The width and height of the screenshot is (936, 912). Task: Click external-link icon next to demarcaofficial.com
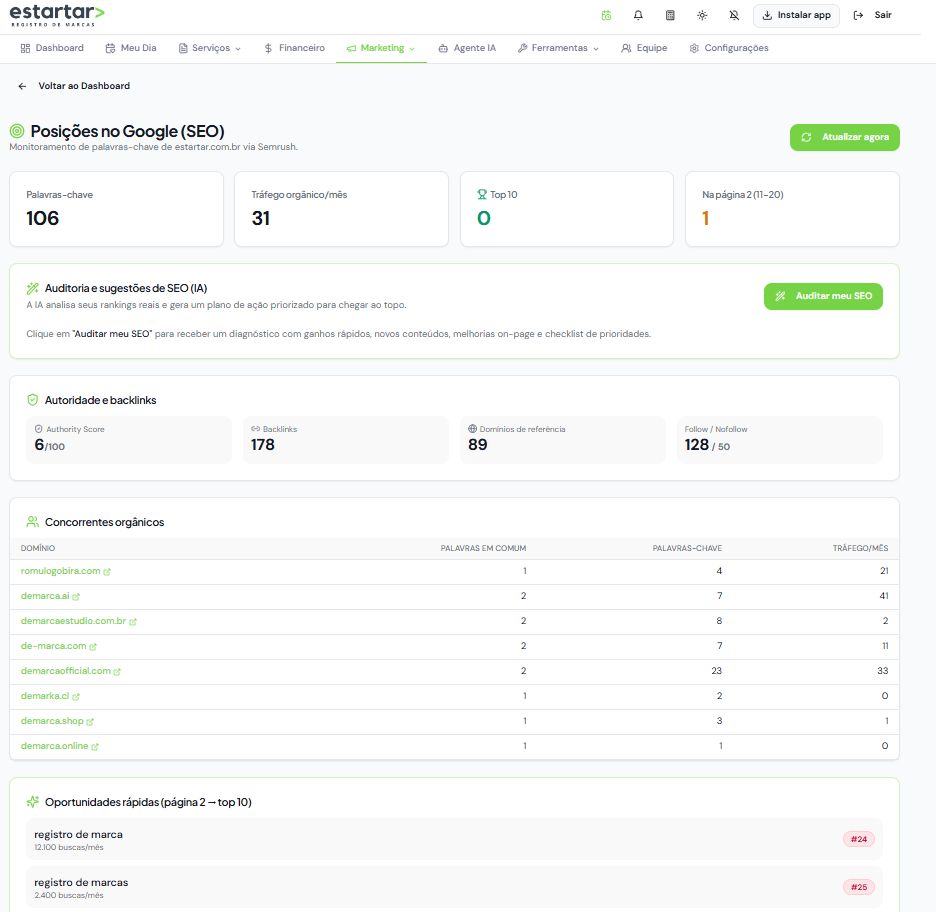117,672
